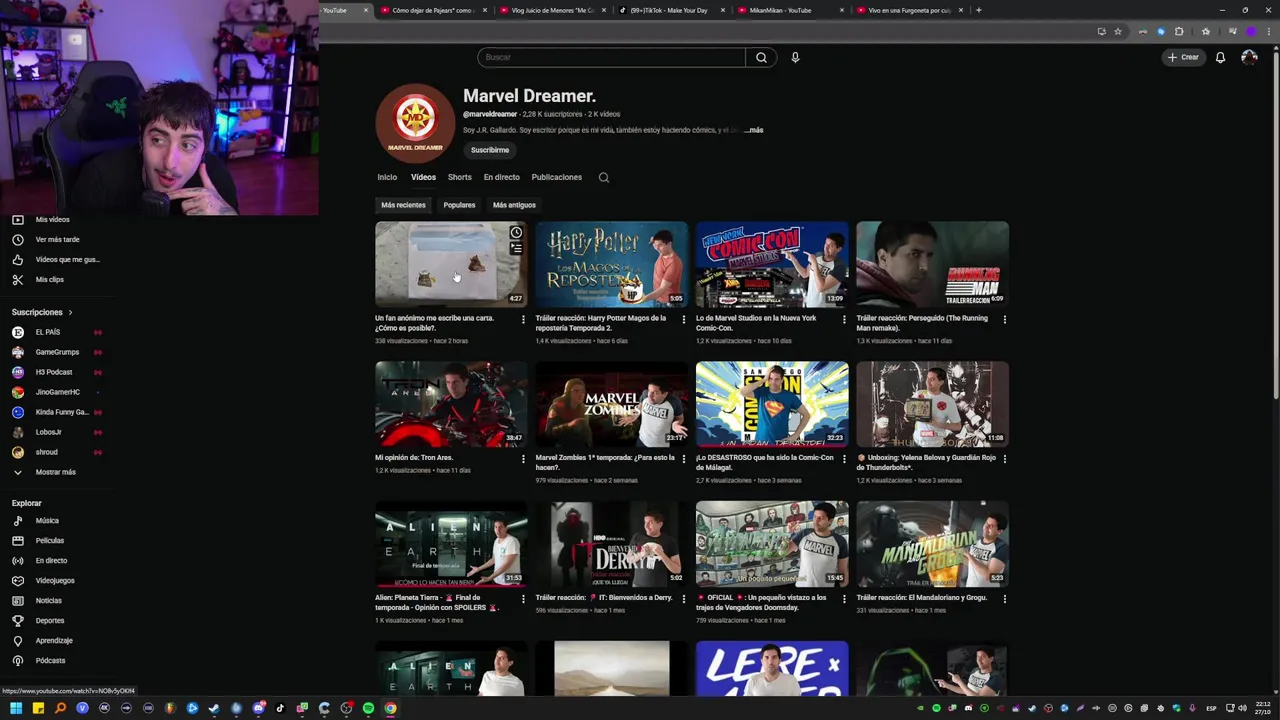This screenshot has width=1280, height=720.
Task: Open H3 Podcast subscription channel
Action: [x=56, y=372]
